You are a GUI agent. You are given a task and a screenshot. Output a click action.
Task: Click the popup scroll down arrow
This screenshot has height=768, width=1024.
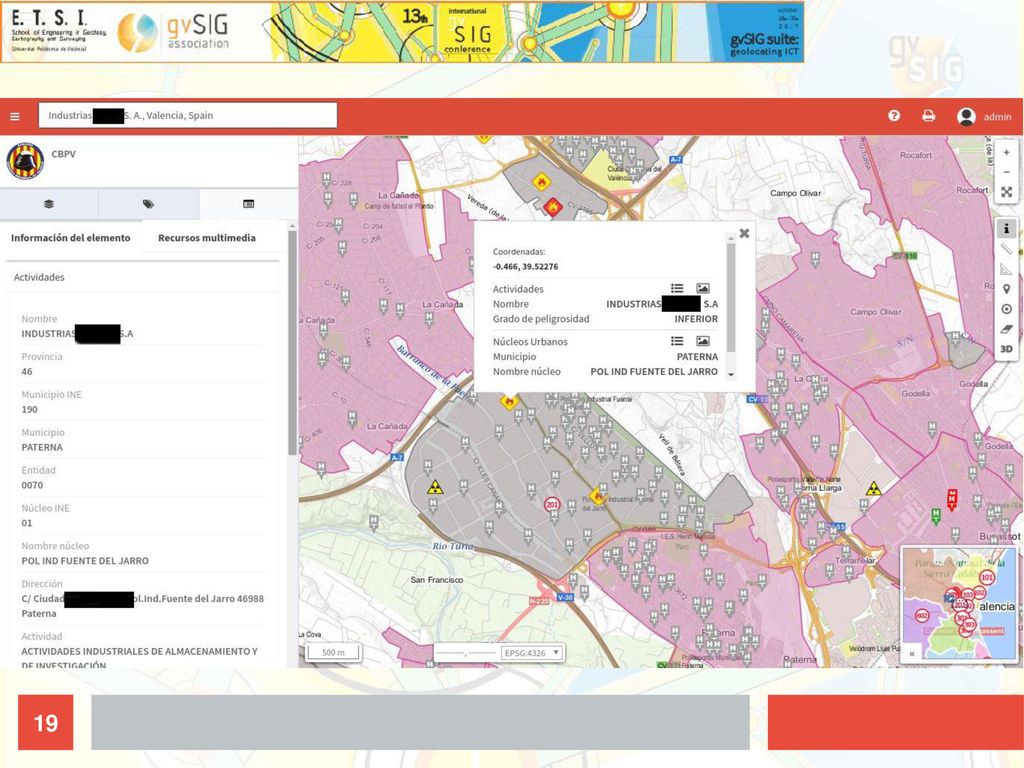(731, 375)
